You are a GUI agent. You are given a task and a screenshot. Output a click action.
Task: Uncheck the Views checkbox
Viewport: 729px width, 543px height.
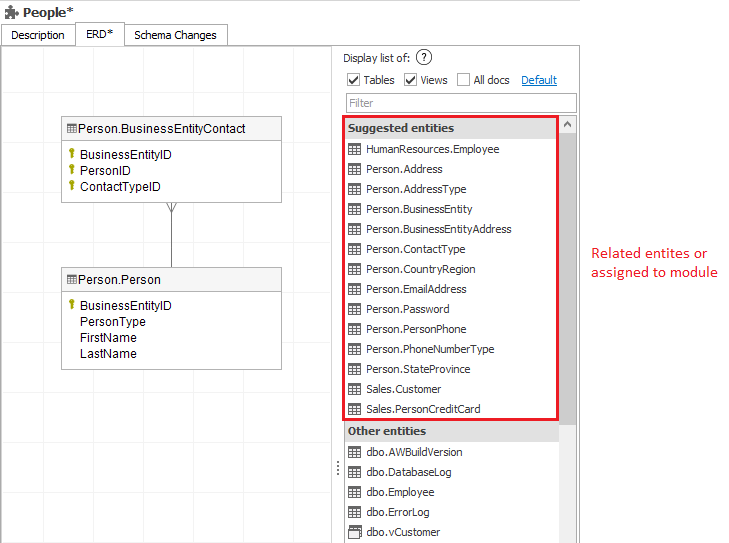410,80
